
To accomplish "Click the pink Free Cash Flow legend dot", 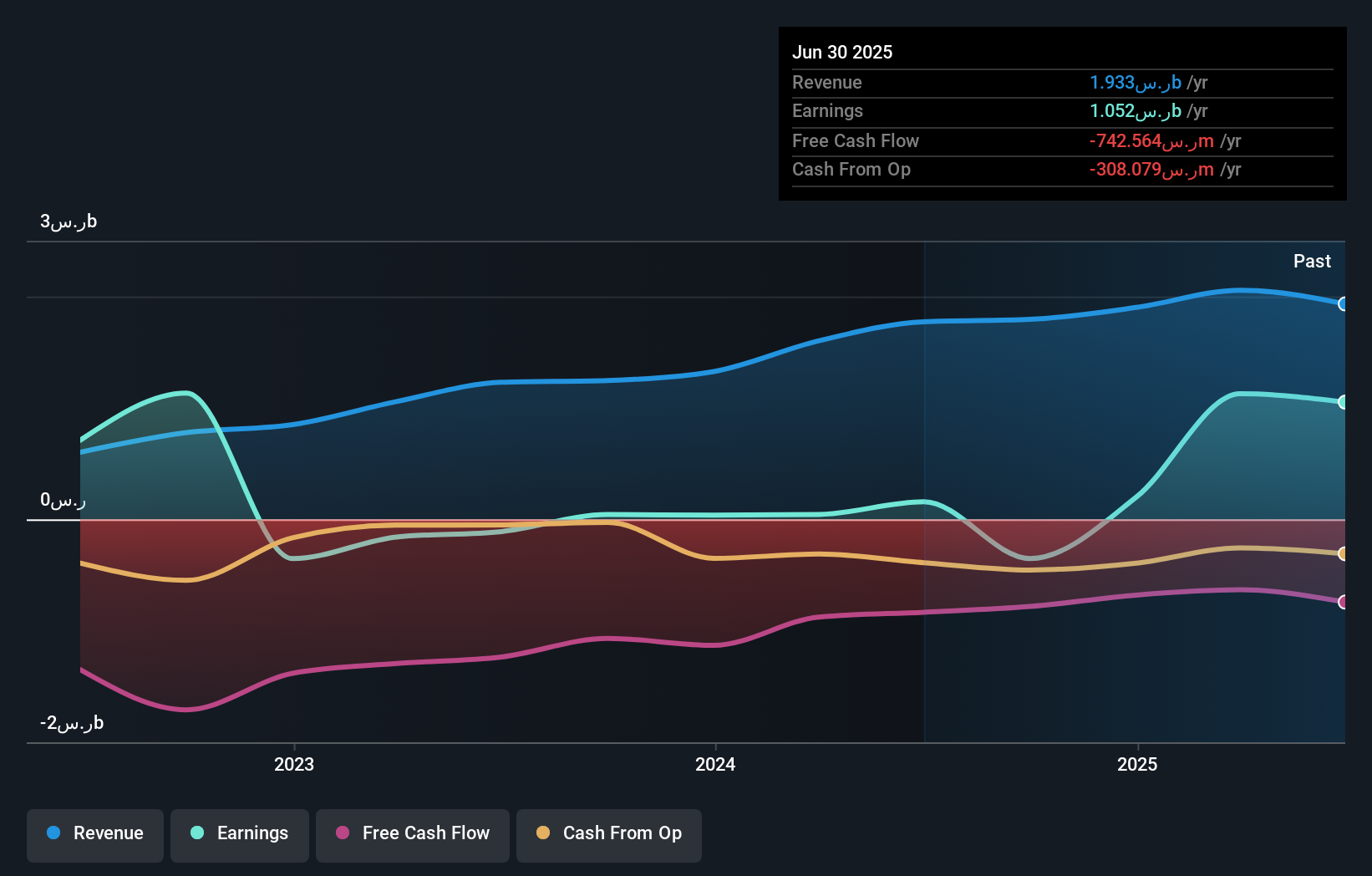I will click(x=343, y=833).
